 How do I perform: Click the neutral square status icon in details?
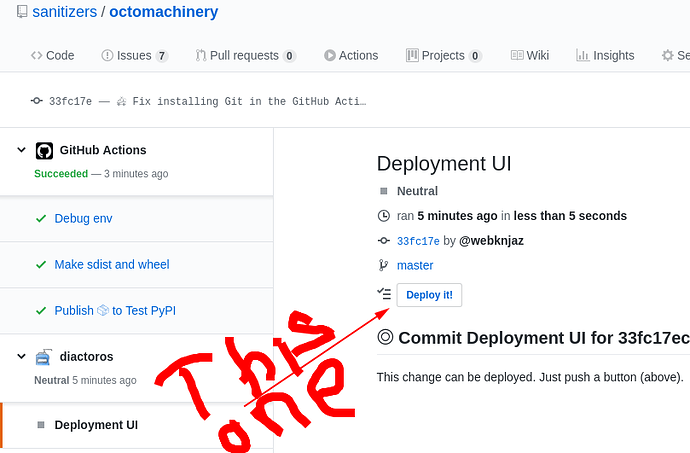coord(384,191)
